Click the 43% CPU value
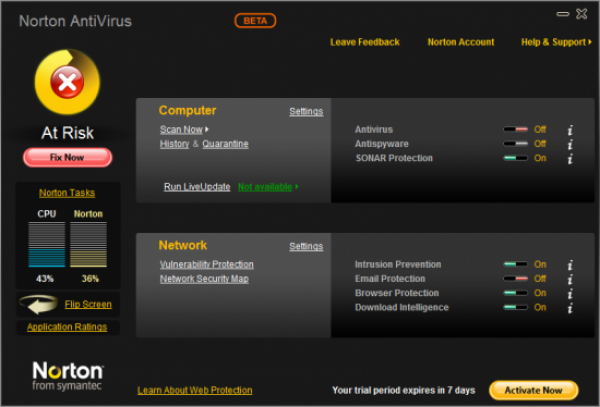Screen dimensions: 600x407 pyautogui.click(x=45, y=278)
